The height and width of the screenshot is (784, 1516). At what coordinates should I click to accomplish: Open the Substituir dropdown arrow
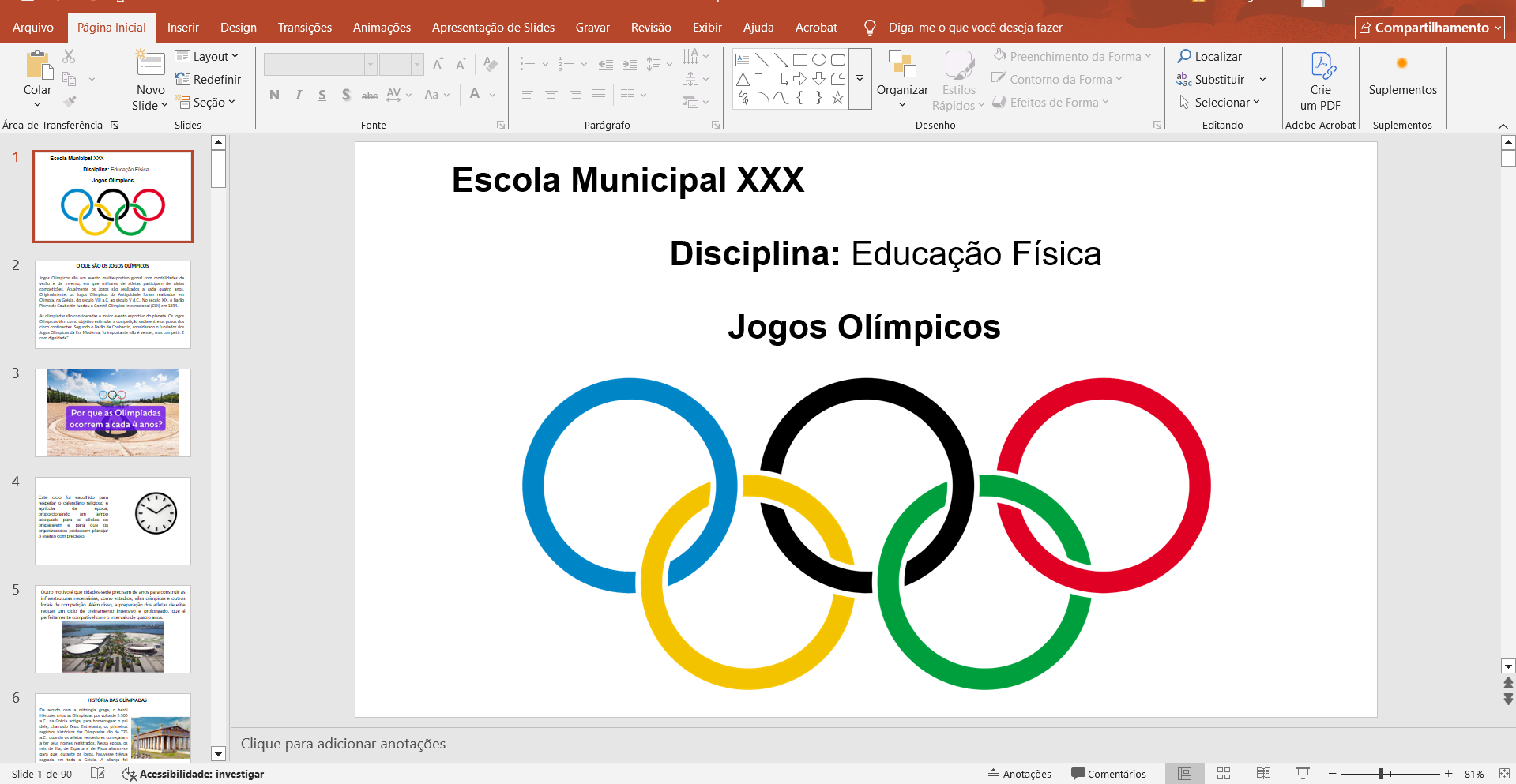pyautogui.click(x=1262, y=80)
